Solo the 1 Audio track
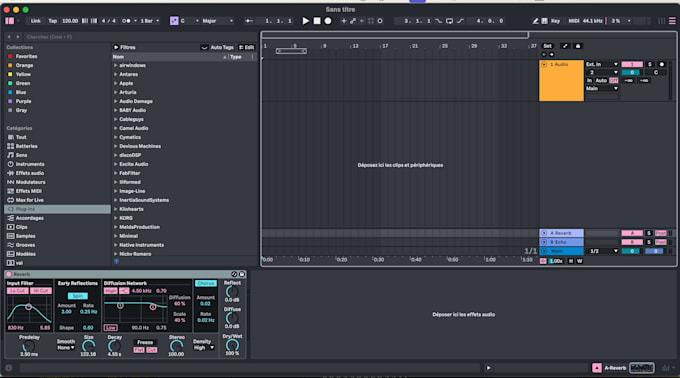The width and height of the screenshot is (680, 378). (650, 64)
